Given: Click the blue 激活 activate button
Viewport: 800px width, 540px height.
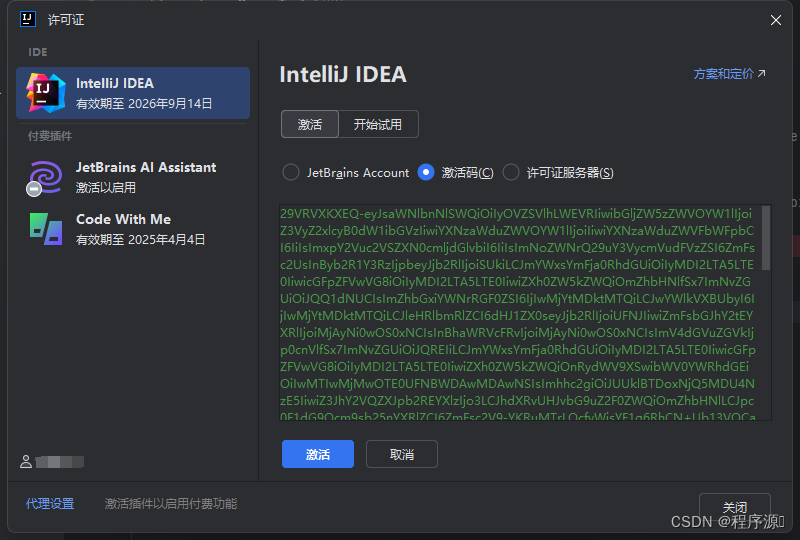Looking at the screenshot, I should point(318,454).
